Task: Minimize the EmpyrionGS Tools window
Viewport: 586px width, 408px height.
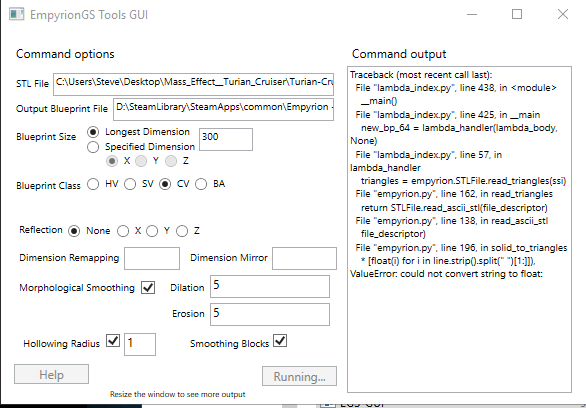Action: tap(472, 14)
